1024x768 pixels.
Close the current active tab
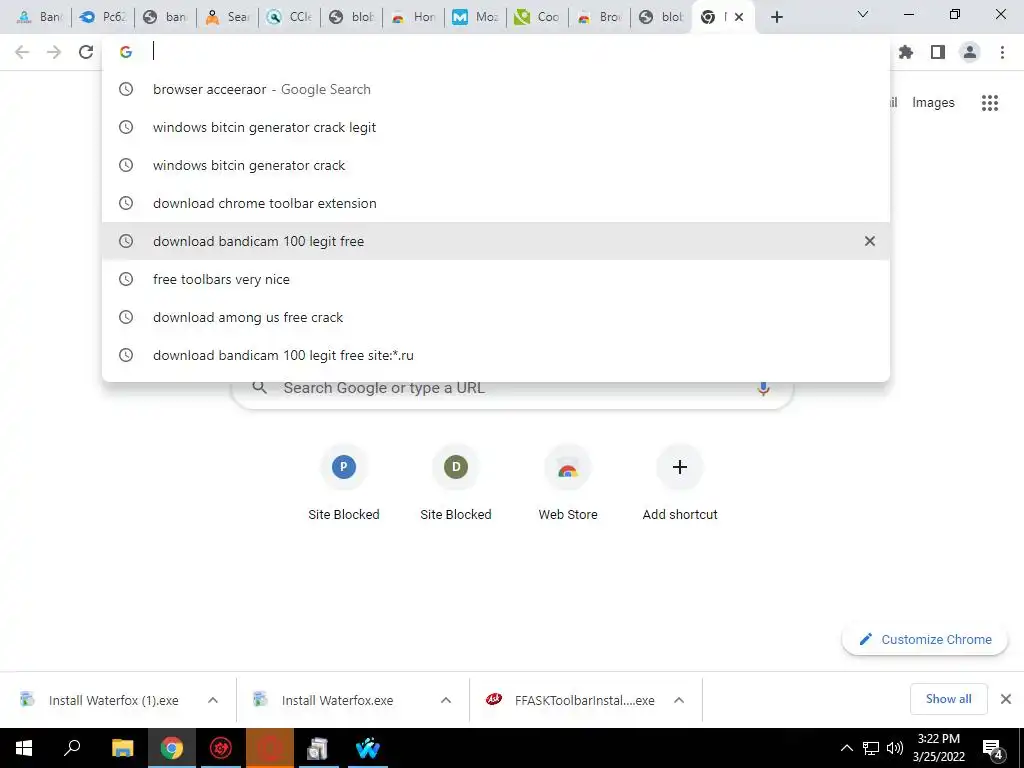(739, 18)
